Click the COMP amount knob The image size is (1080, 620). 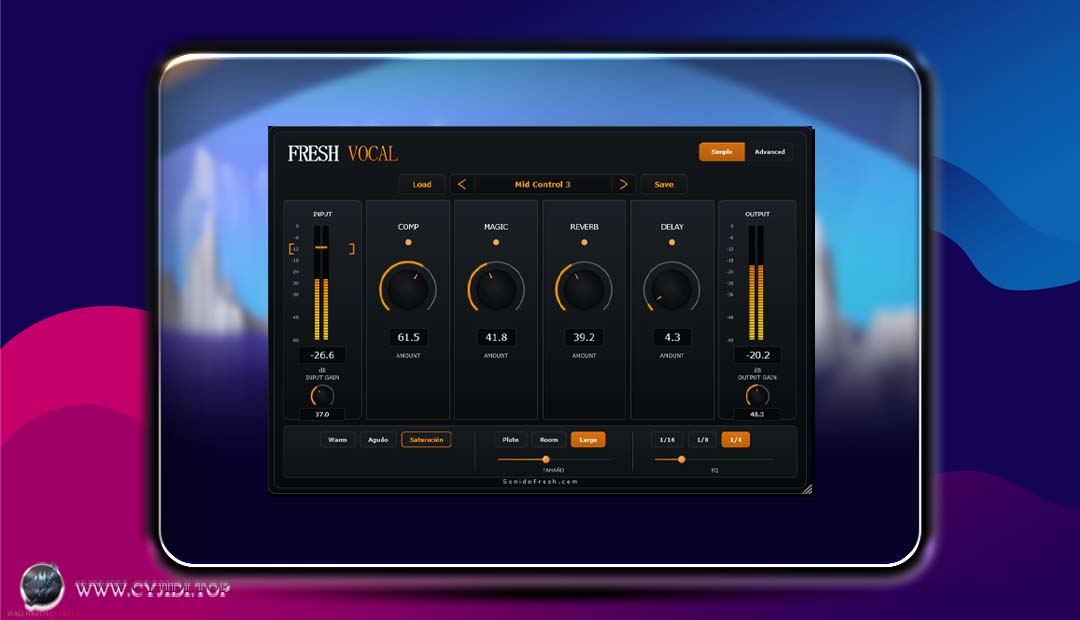click(x=408, y=289)
